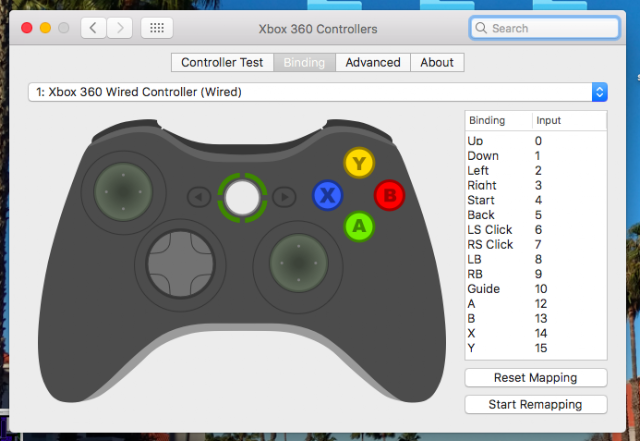
Task: Select the RB binding row
Action: point(536,274)
